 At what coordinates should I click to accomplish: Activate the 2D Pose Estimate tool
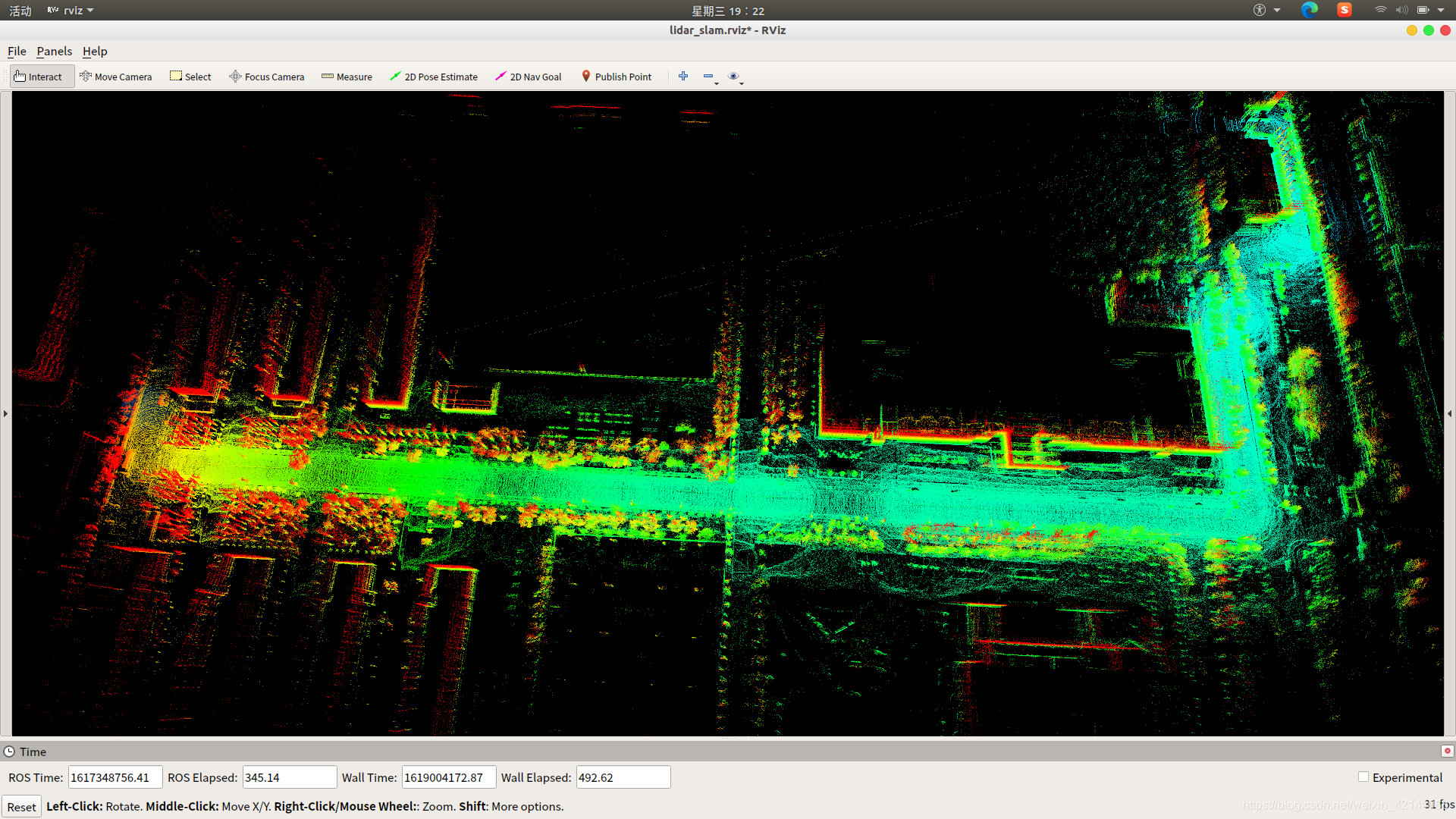(x=434, y=77)
